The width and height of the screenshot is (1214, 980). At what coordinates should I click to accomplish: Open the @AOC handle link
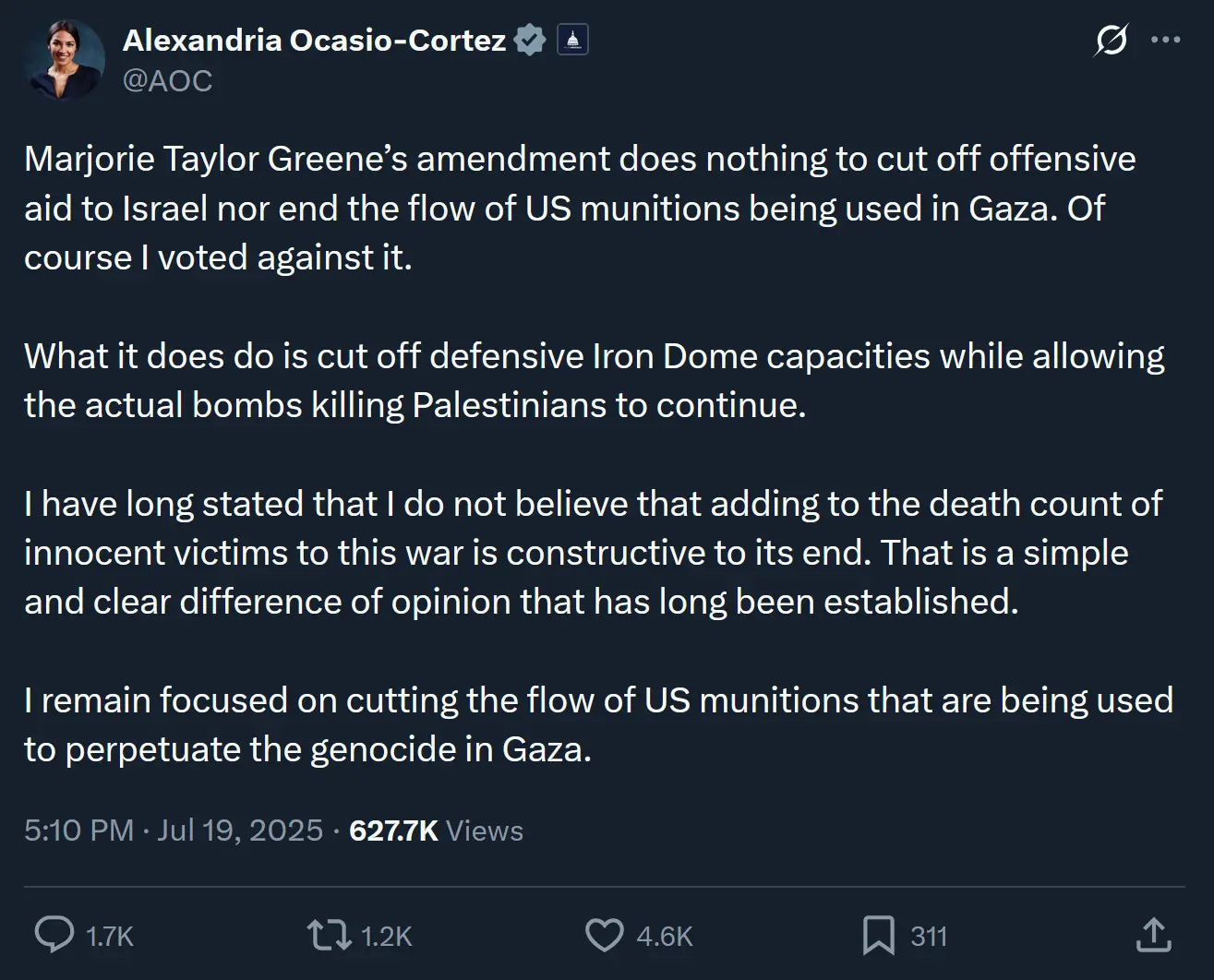click(x=167, y=81)
